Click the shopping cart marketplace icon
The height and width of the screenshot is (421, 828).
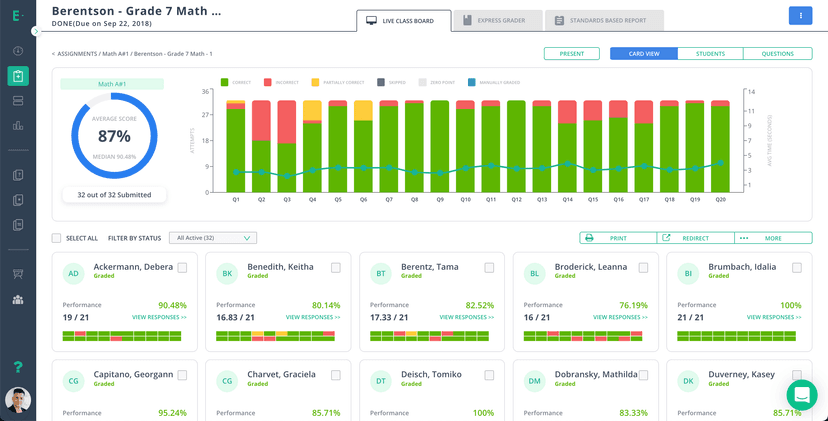point(18,274)
